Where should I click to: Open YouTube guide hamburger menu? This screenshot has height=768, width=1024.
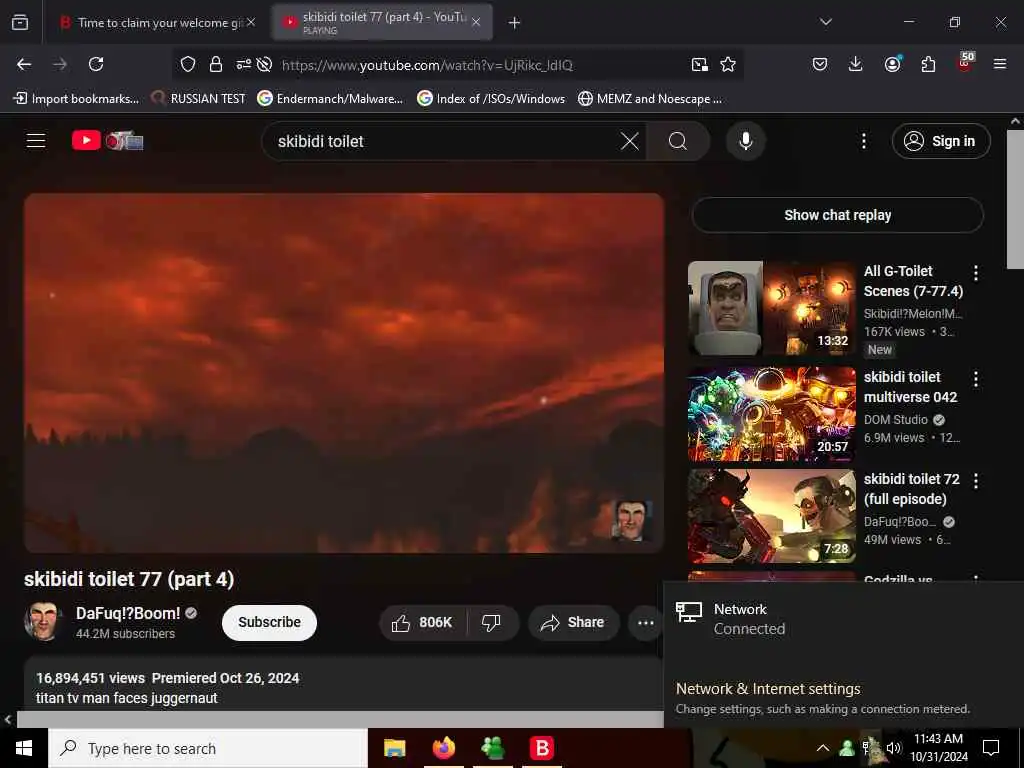[36, 140]
